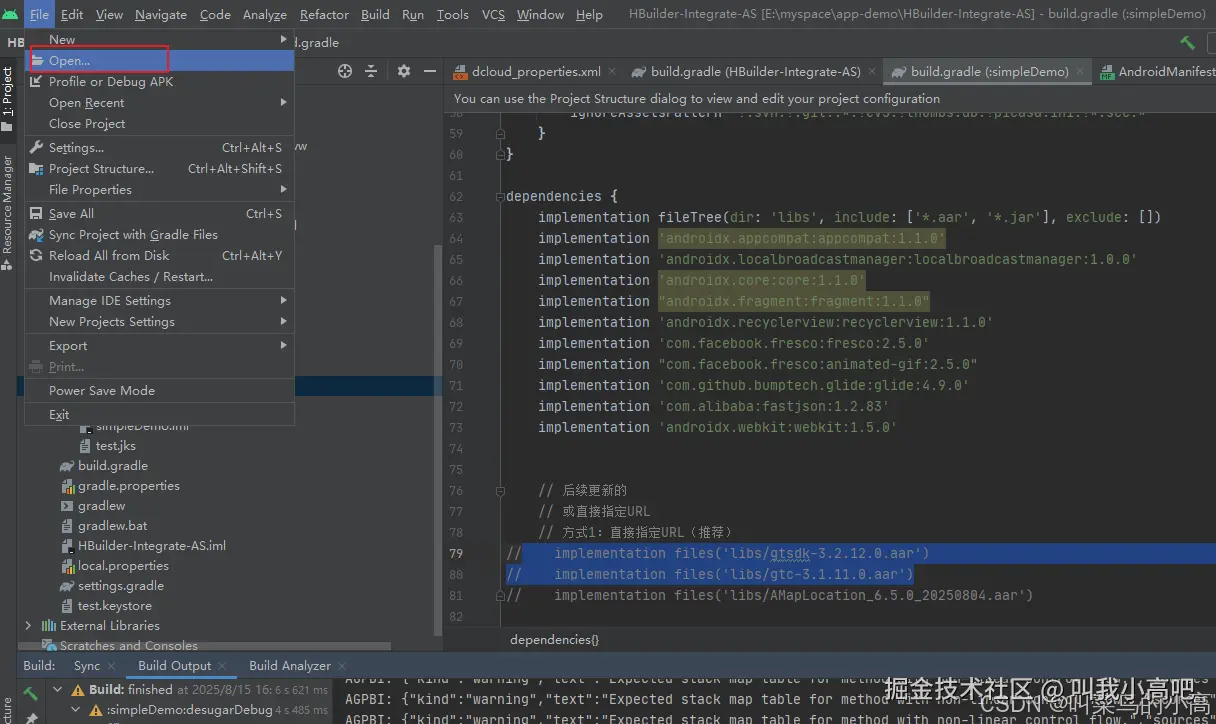This screenshot has width=1216, height=724.
Task: Select HBuilder-Integrate-AS.iml file
Action: tap(152, 545)
